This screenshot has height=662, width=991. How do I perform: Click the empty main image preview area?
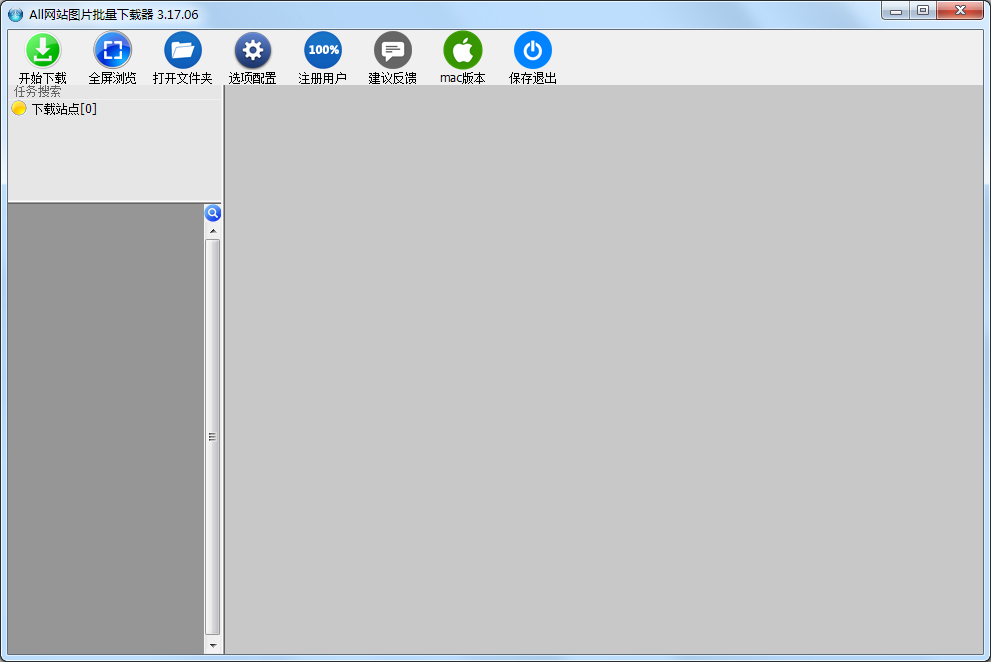(x=603, y=370)
